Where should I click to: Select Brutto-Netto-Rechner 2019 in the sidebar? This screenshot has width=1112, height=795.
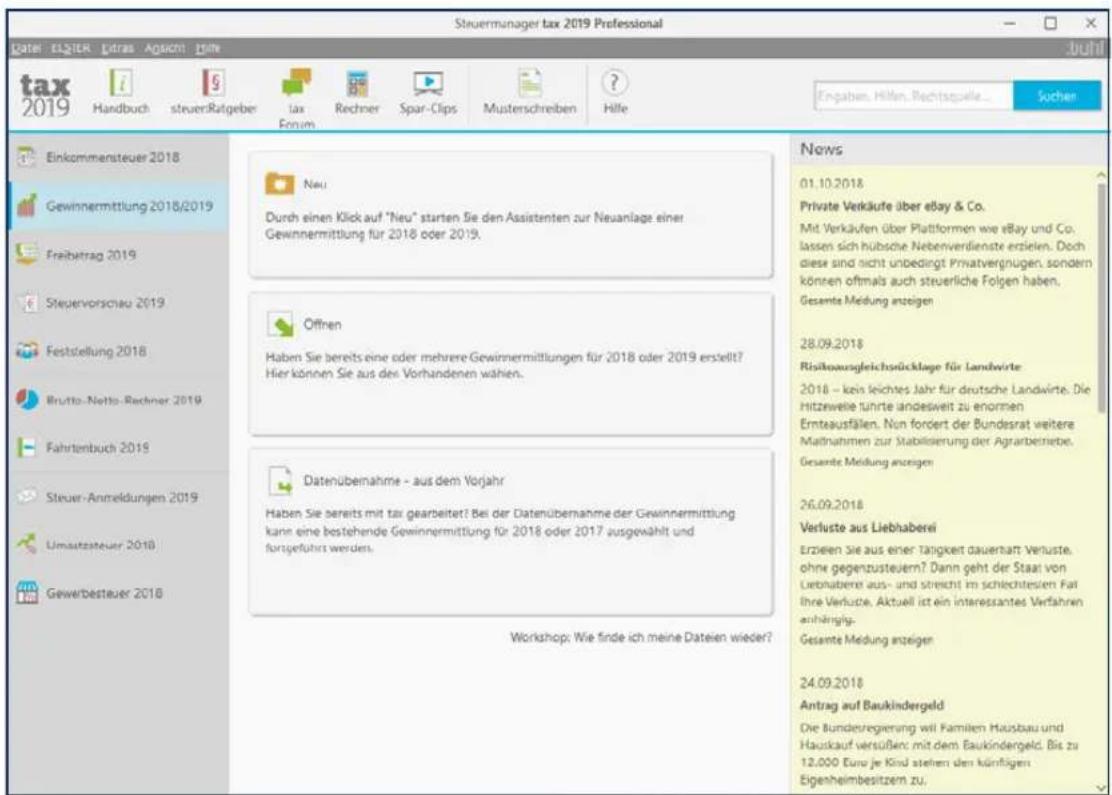119,400
